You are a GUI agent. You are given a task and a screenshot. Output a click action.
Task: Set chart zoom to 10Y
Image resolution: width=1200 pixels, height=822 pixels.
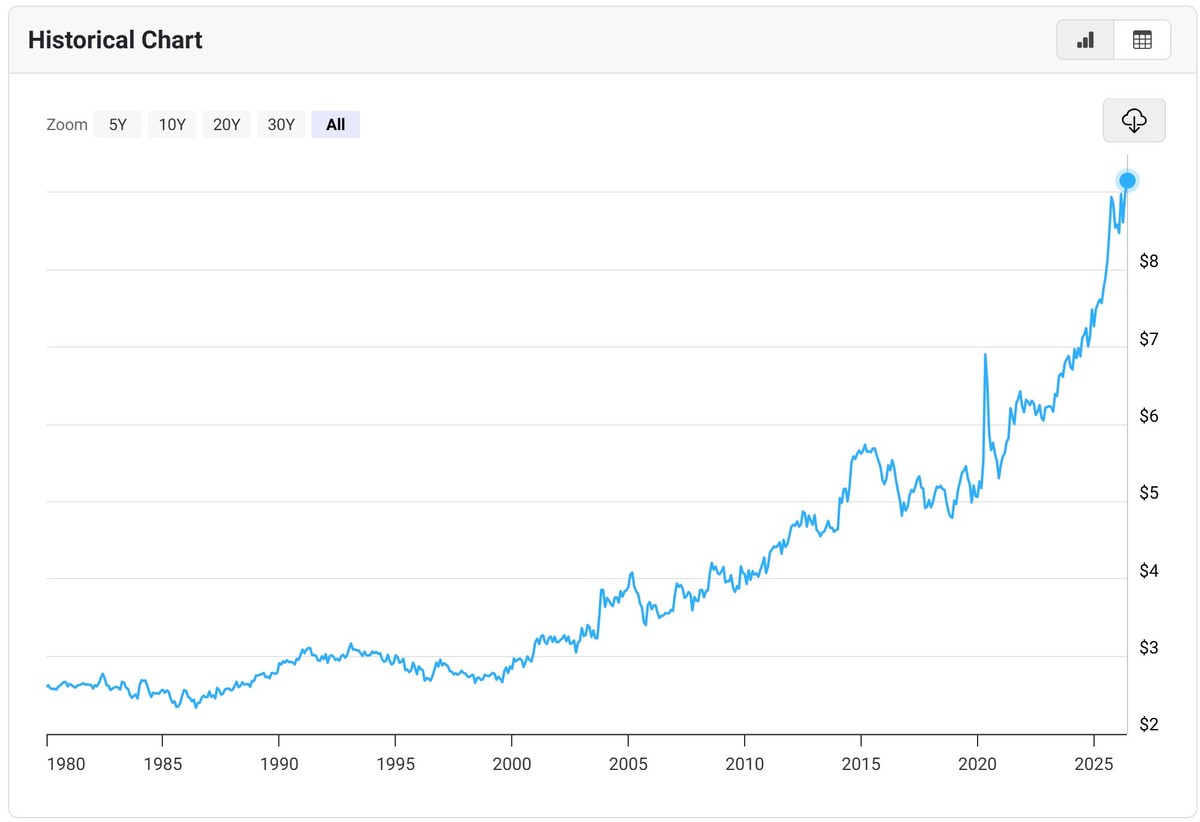pyautogui.click(x=172, y=125)
